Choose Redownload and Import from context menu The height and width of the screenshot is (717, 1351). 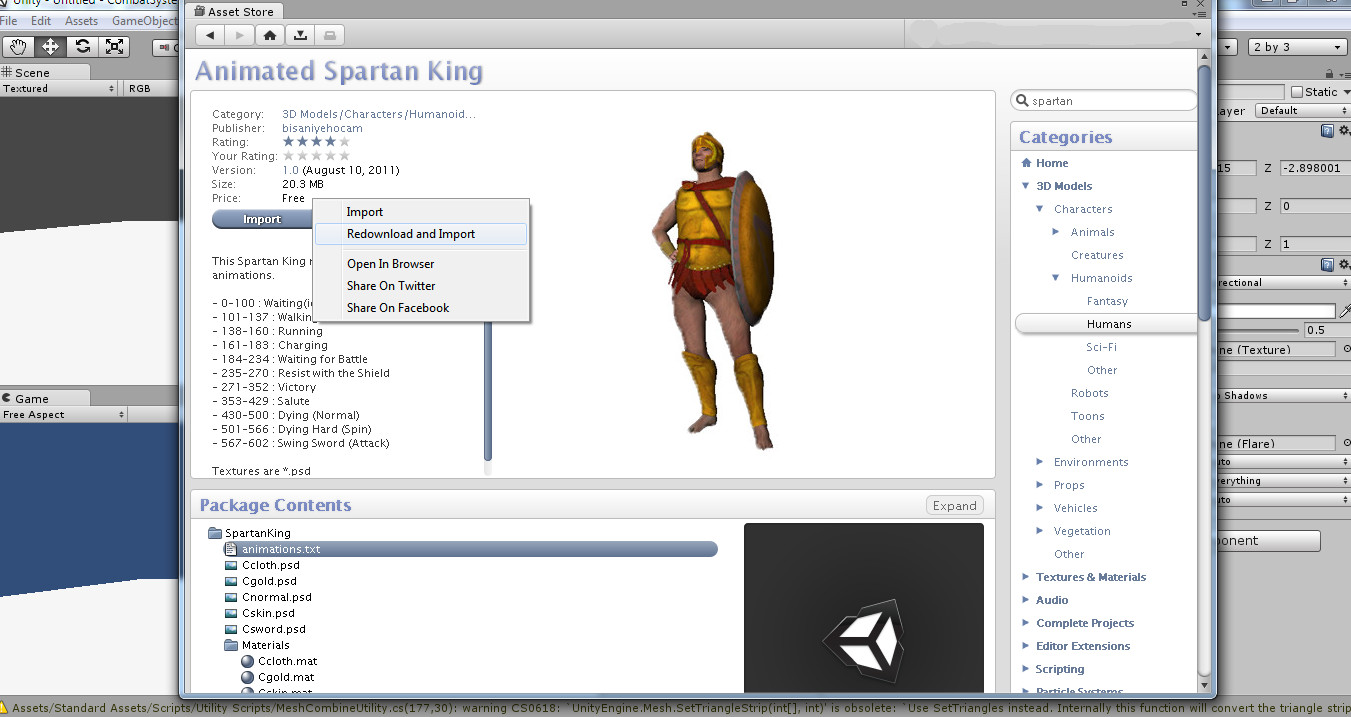pyautogui.click(x=411, y=234)
